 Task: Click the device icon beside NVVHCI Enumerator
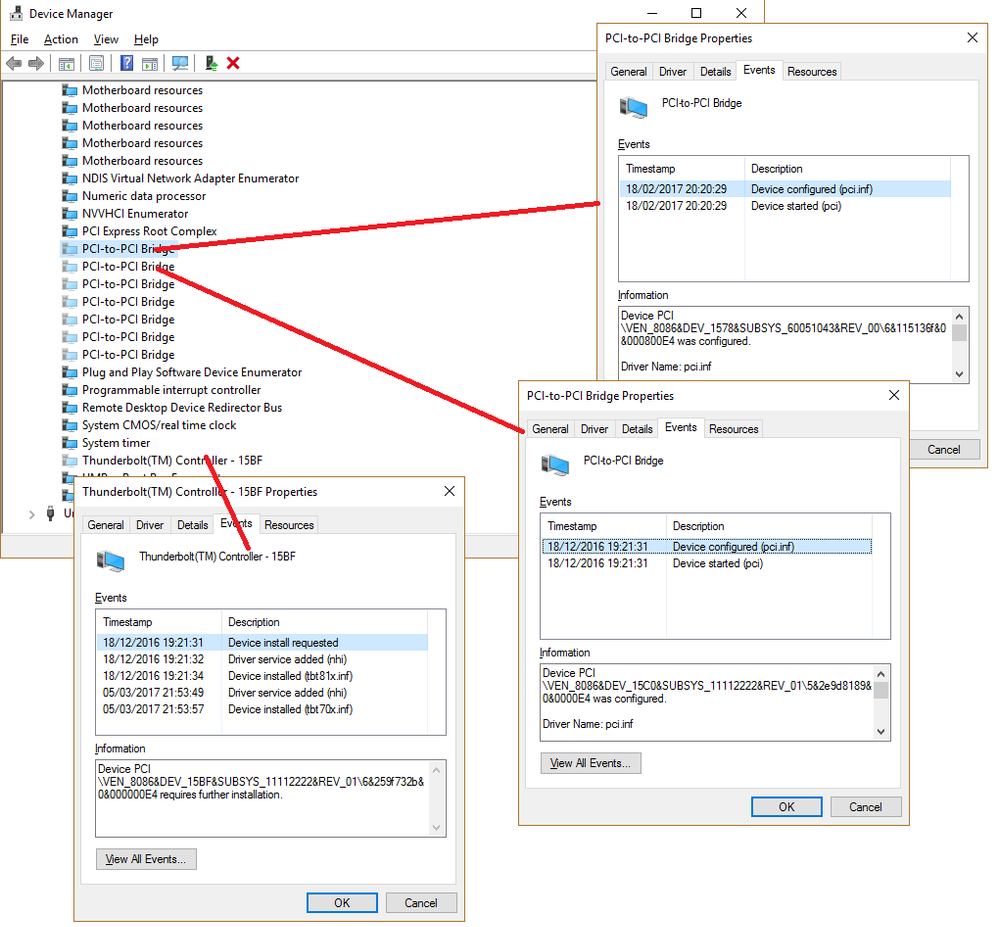[x=69, y=214]
